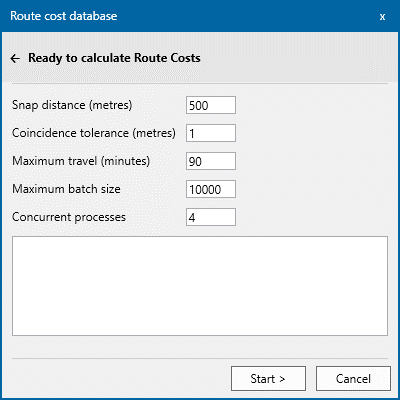Viewport: 400px width, 400px height.
Task: Select the Maximum travel minutes field
Action: point(211,161)
